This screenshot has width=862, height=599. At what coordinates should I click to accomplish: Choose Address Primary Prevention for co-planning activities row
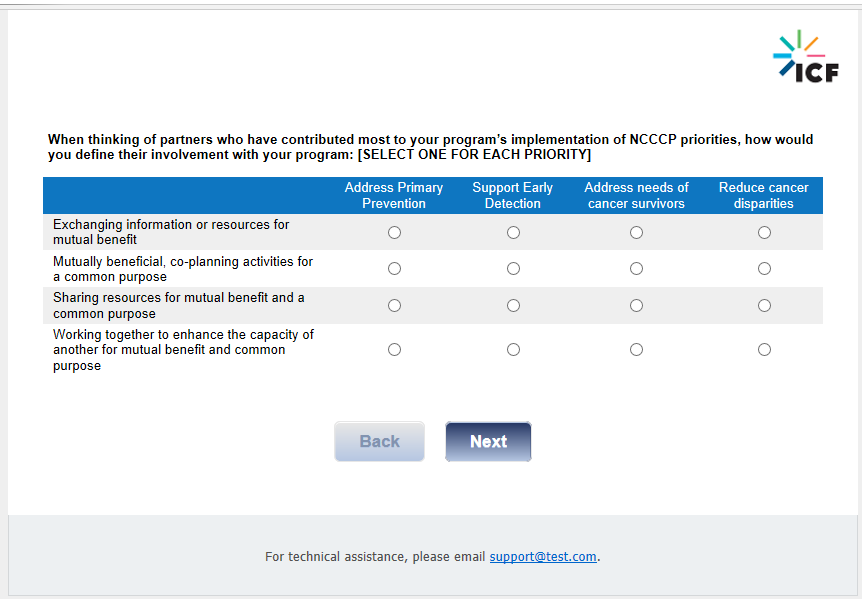click(x=394, y=269)
